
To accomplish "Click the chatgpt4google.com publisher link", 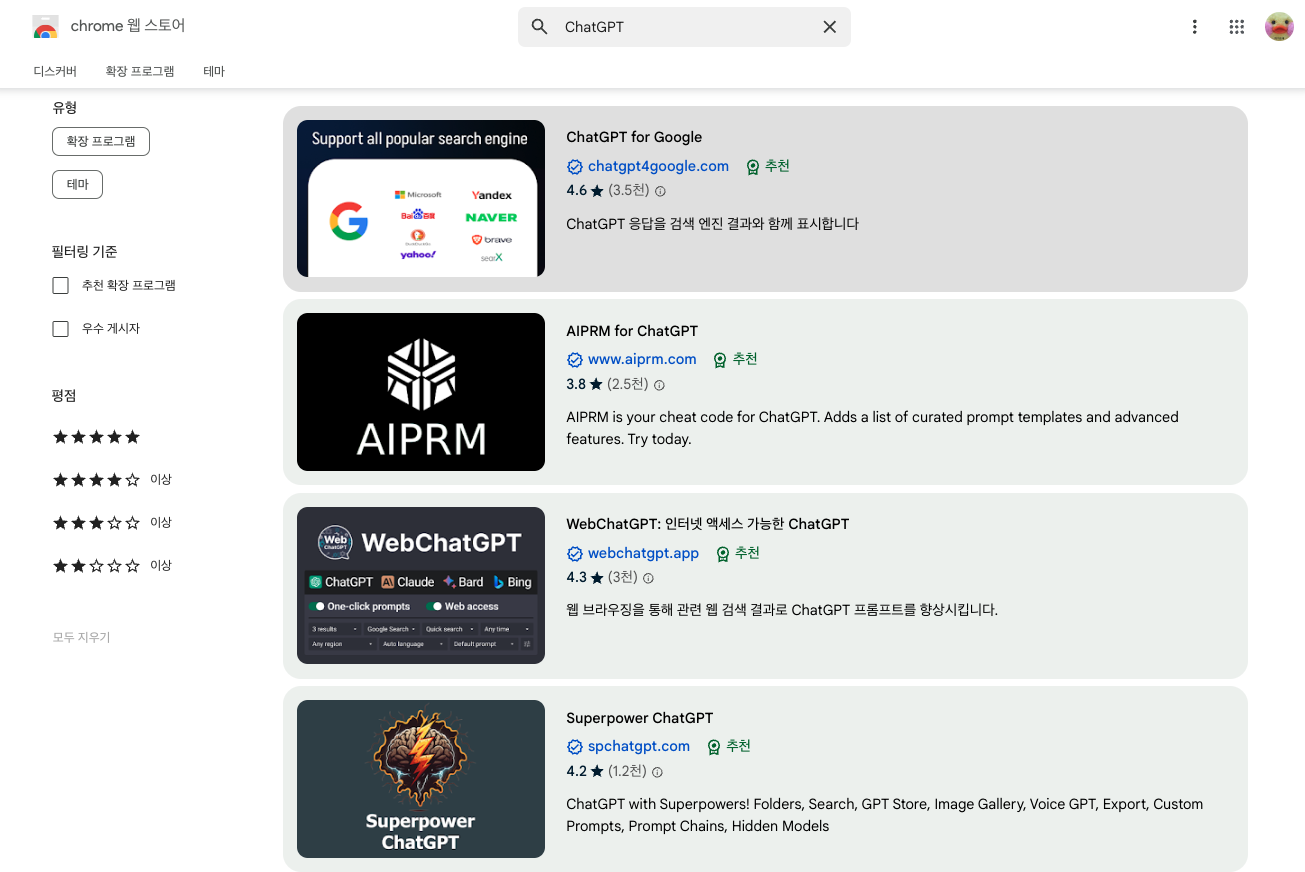I will 658,166.
